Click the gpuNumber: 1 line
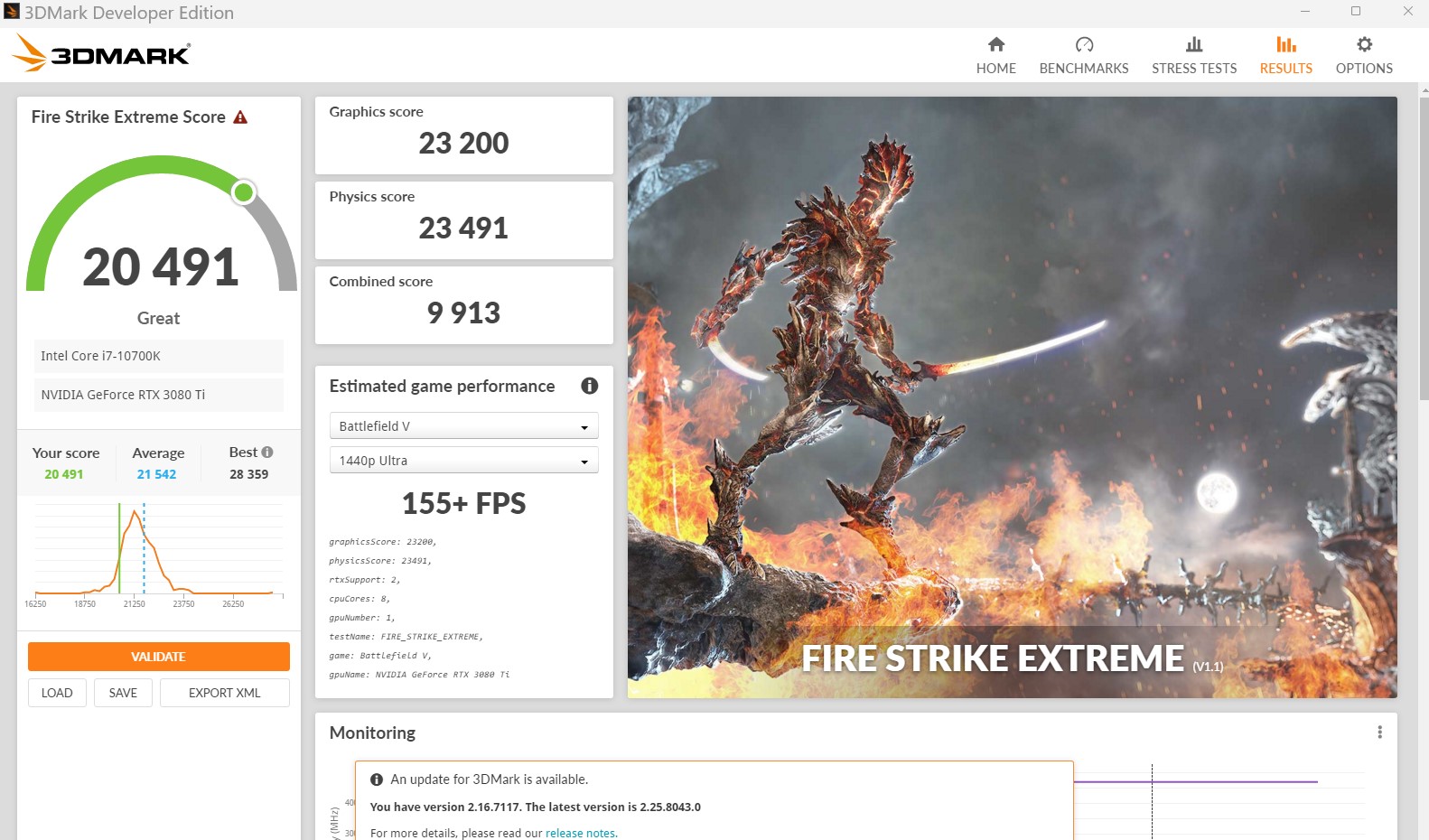 (x=362, y=618)
